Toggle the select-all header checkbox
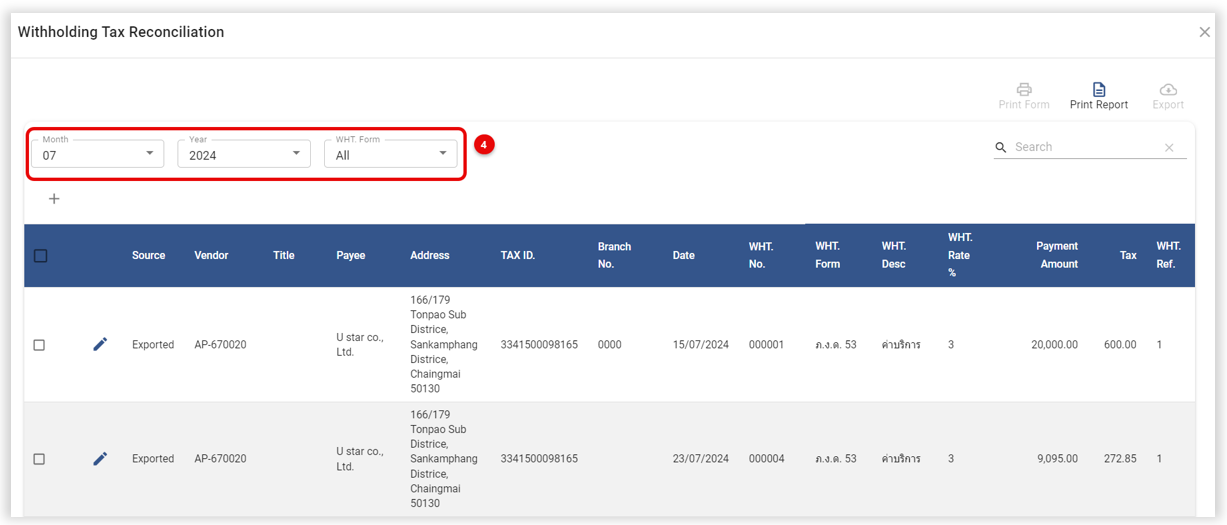The image size is (1227, 525). [41, 256]
